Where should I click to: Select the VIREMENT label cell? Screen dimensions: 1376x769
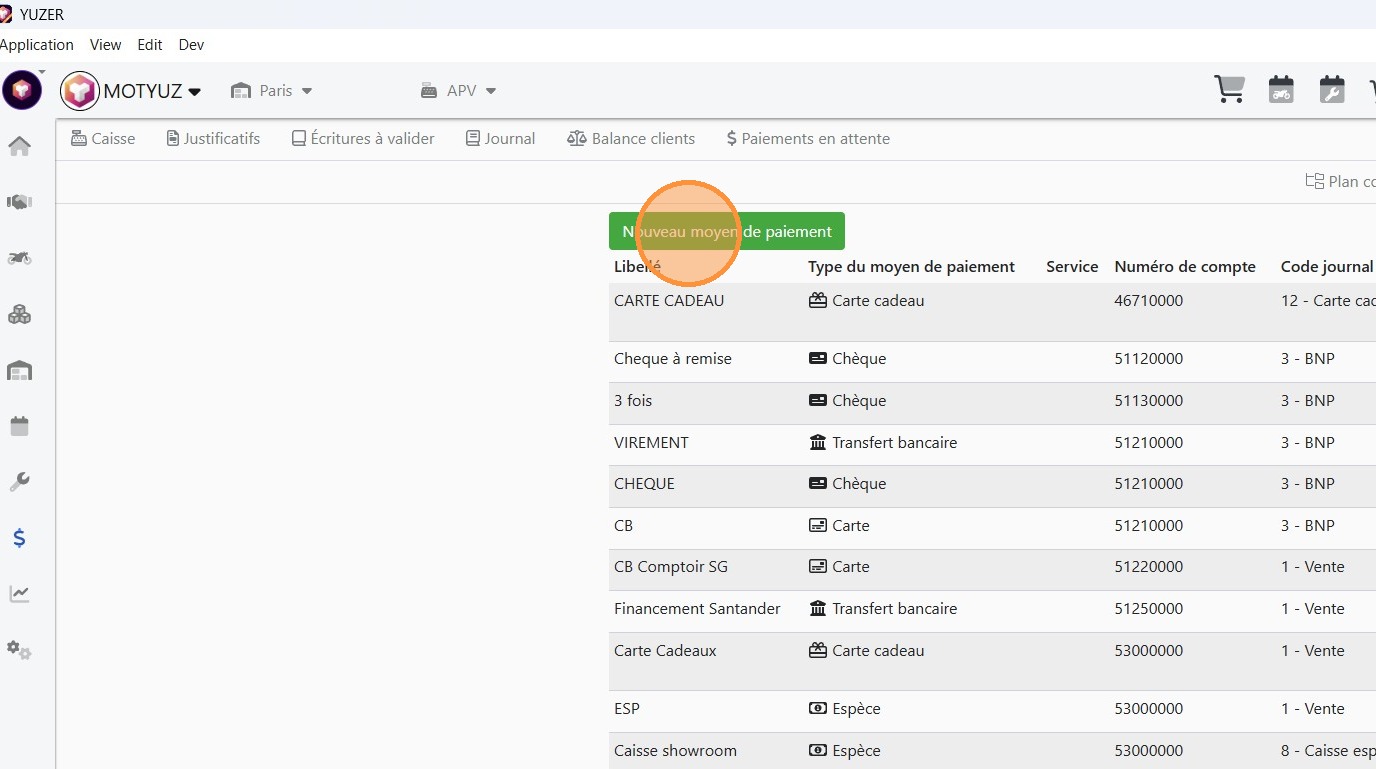tap(651, 442)
